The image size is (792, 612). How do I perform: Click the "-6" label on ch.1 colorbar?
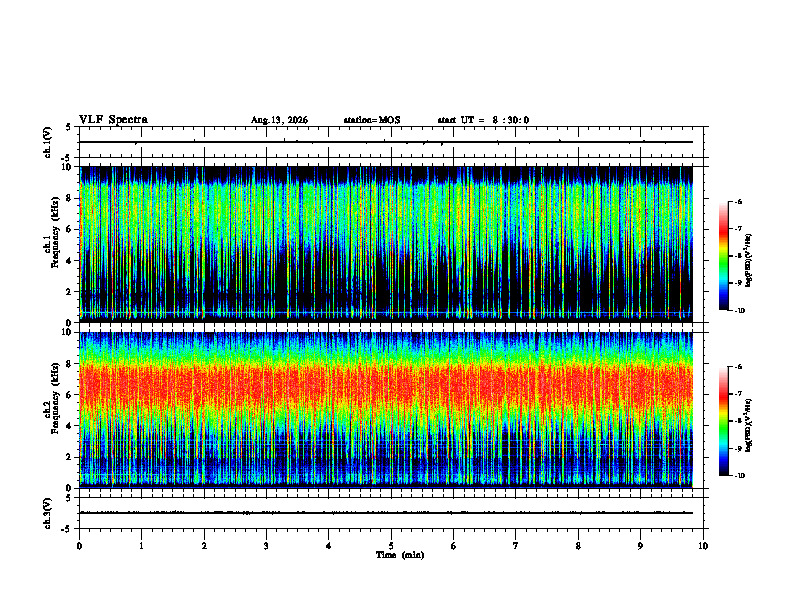(738, 201)
